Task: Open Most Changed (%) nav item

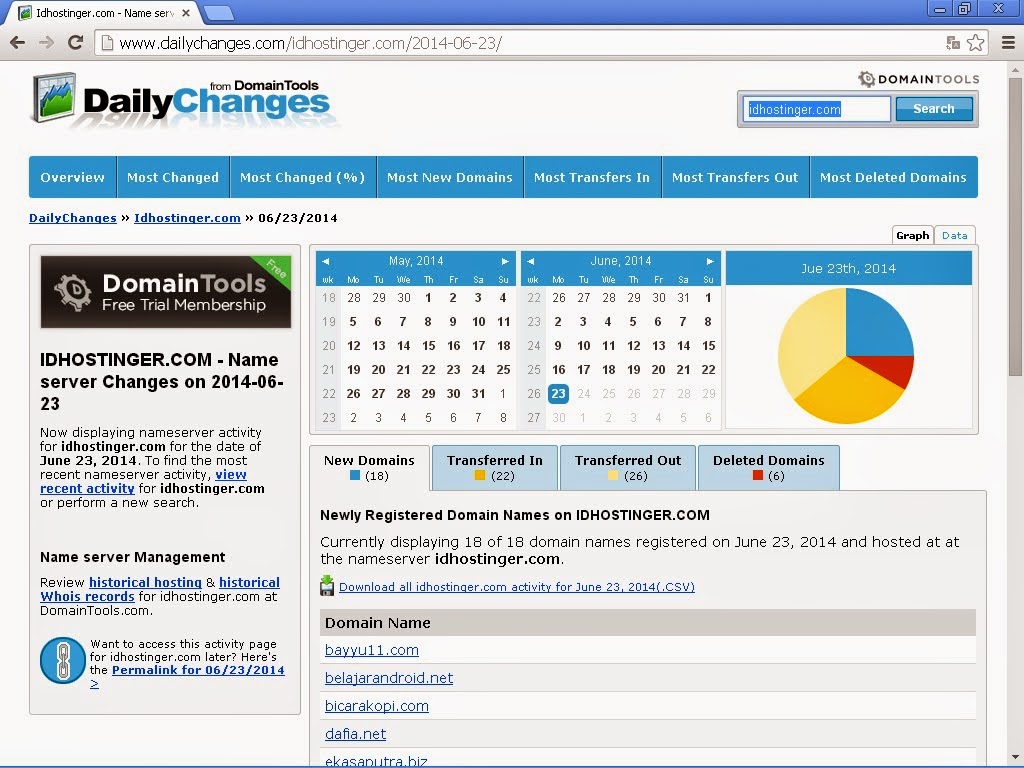Action: (302, 177)
